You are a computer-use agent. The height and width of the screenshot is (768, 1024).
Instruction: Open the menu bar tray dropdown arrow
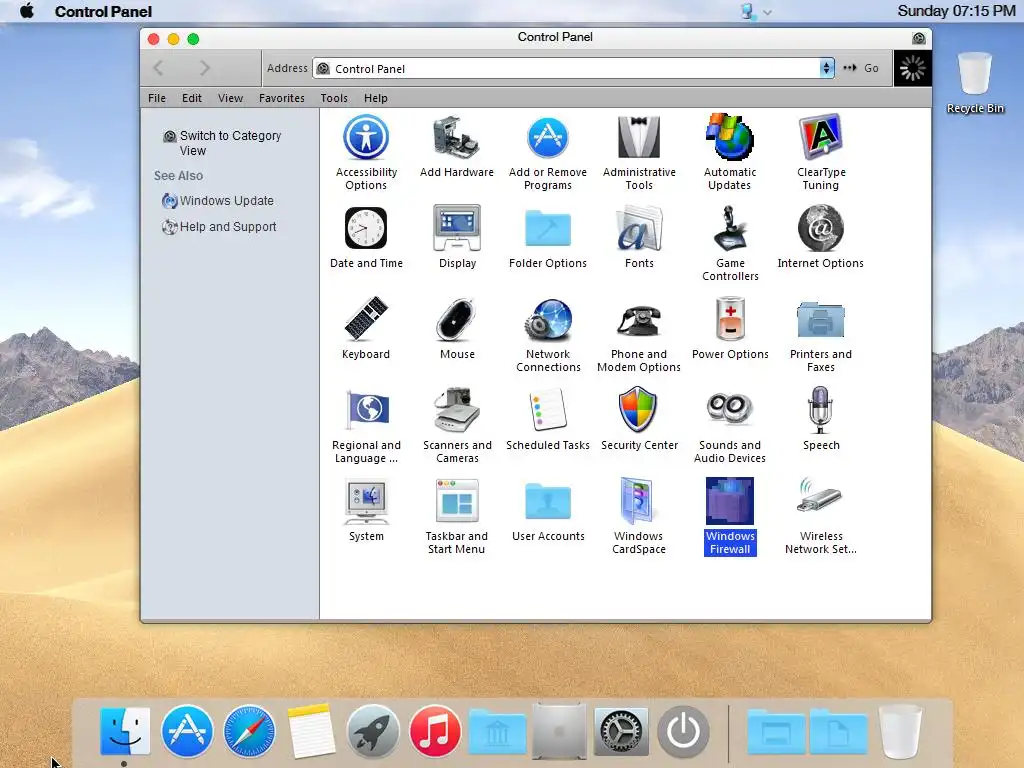(x=767, y=12)
